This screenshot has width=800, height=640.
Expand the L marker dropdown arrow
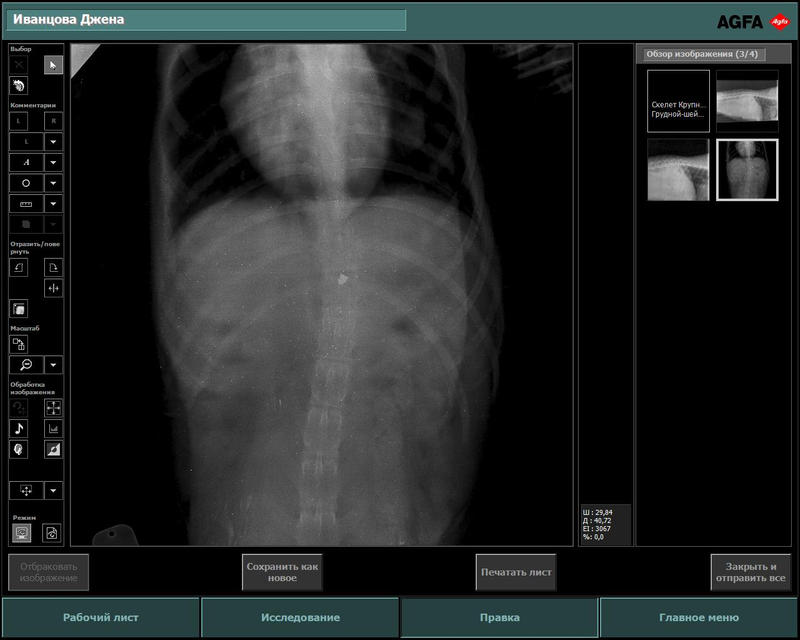(53, 142)
